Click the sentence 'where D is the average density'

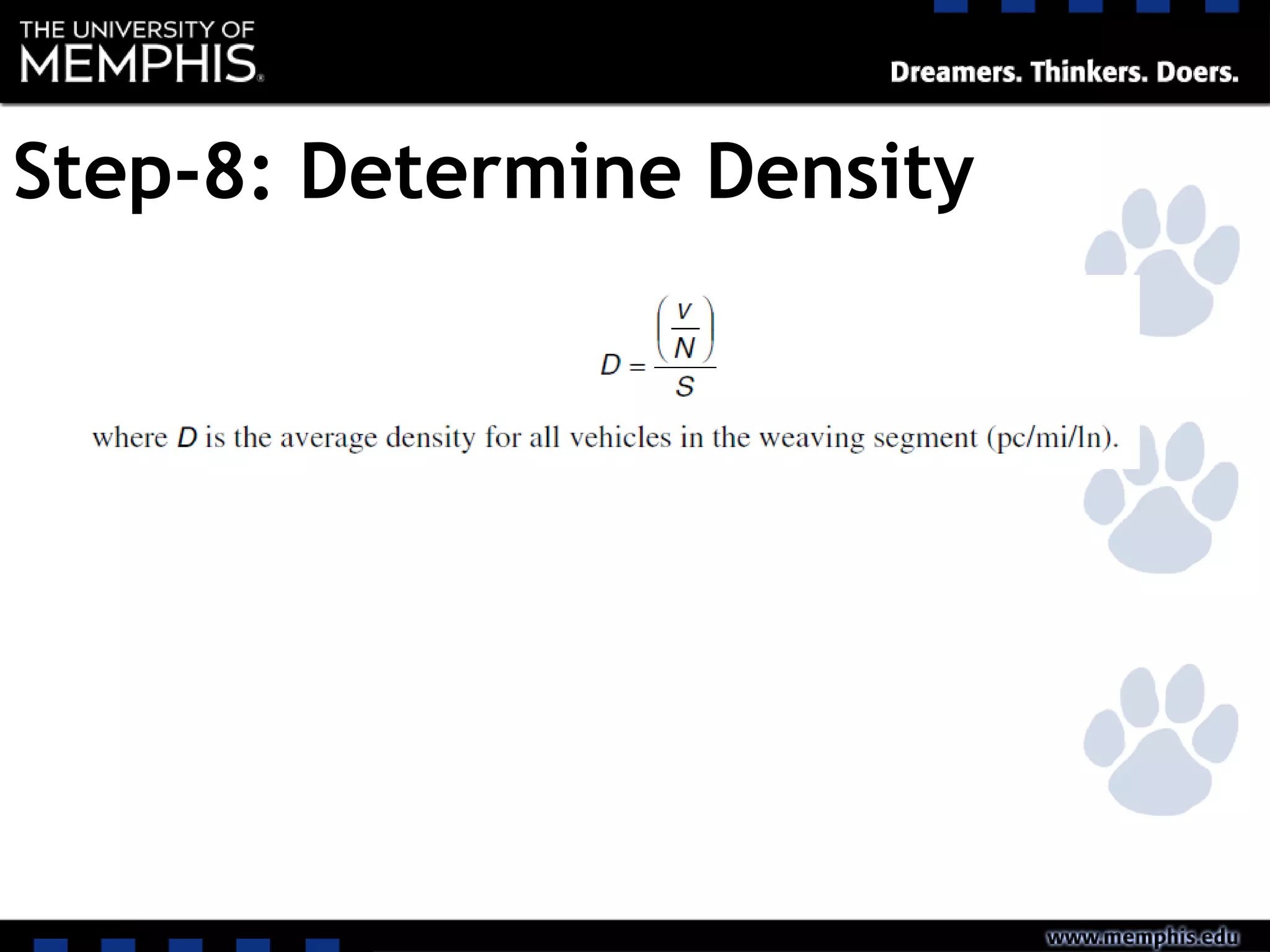coord(606,438)
